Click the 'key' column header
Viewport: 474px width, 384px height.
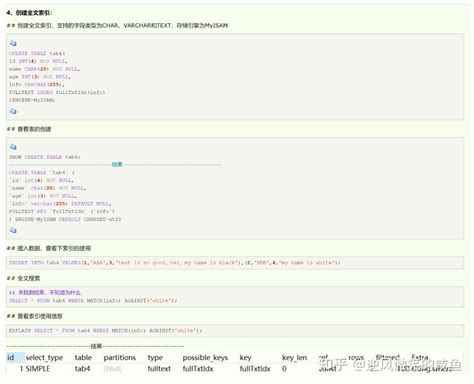point(245,358)
